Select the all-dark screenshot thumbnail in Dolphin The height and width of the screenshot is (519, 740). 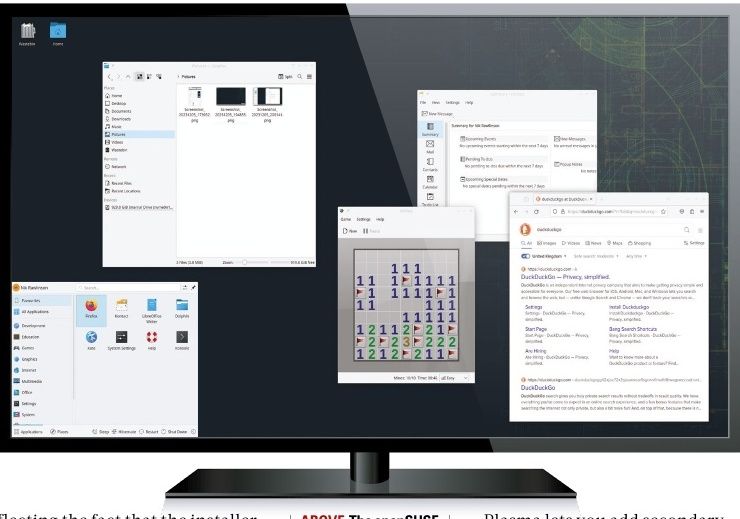coord(231,105)
